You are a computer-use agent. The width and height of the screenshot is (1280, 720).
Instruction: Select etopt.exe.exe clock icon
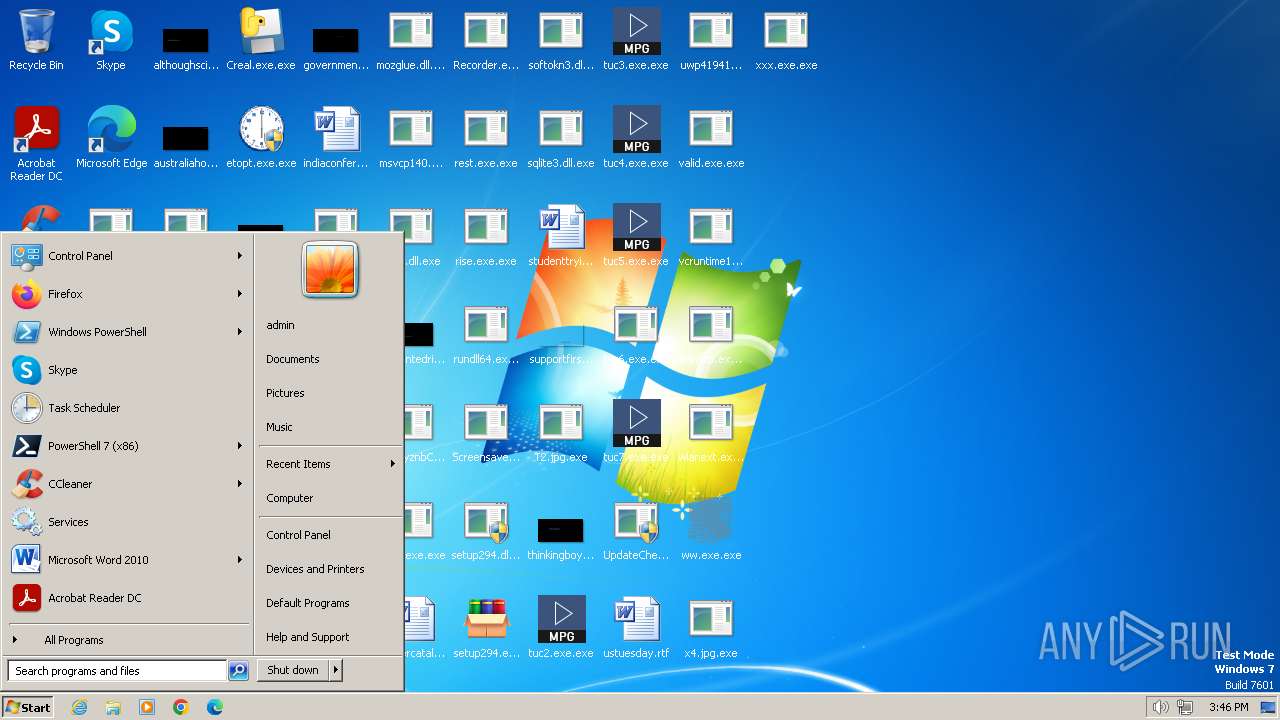pyautogui.click(x=261, y=138)
